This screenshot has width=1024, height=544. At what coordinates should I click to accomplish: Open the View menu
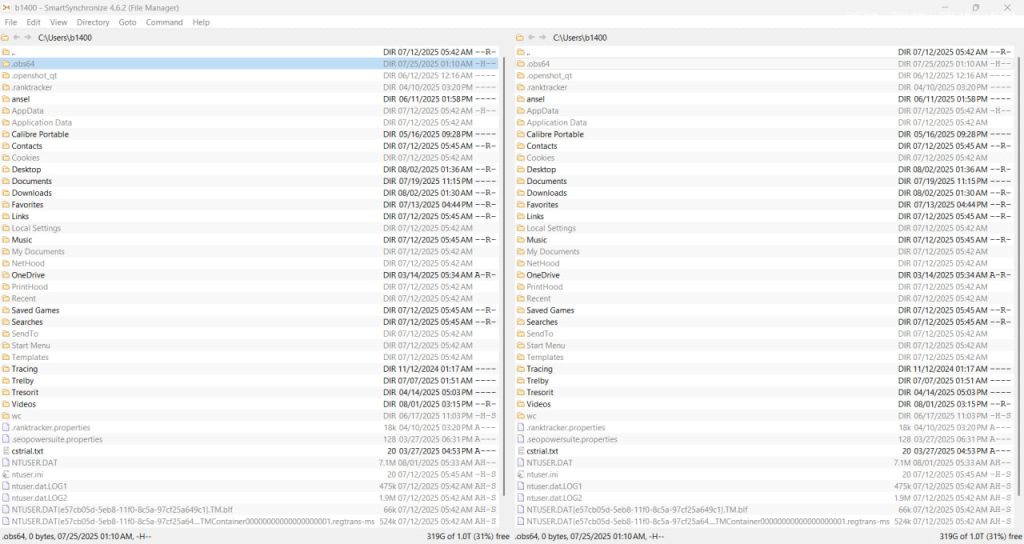[58, 22]
